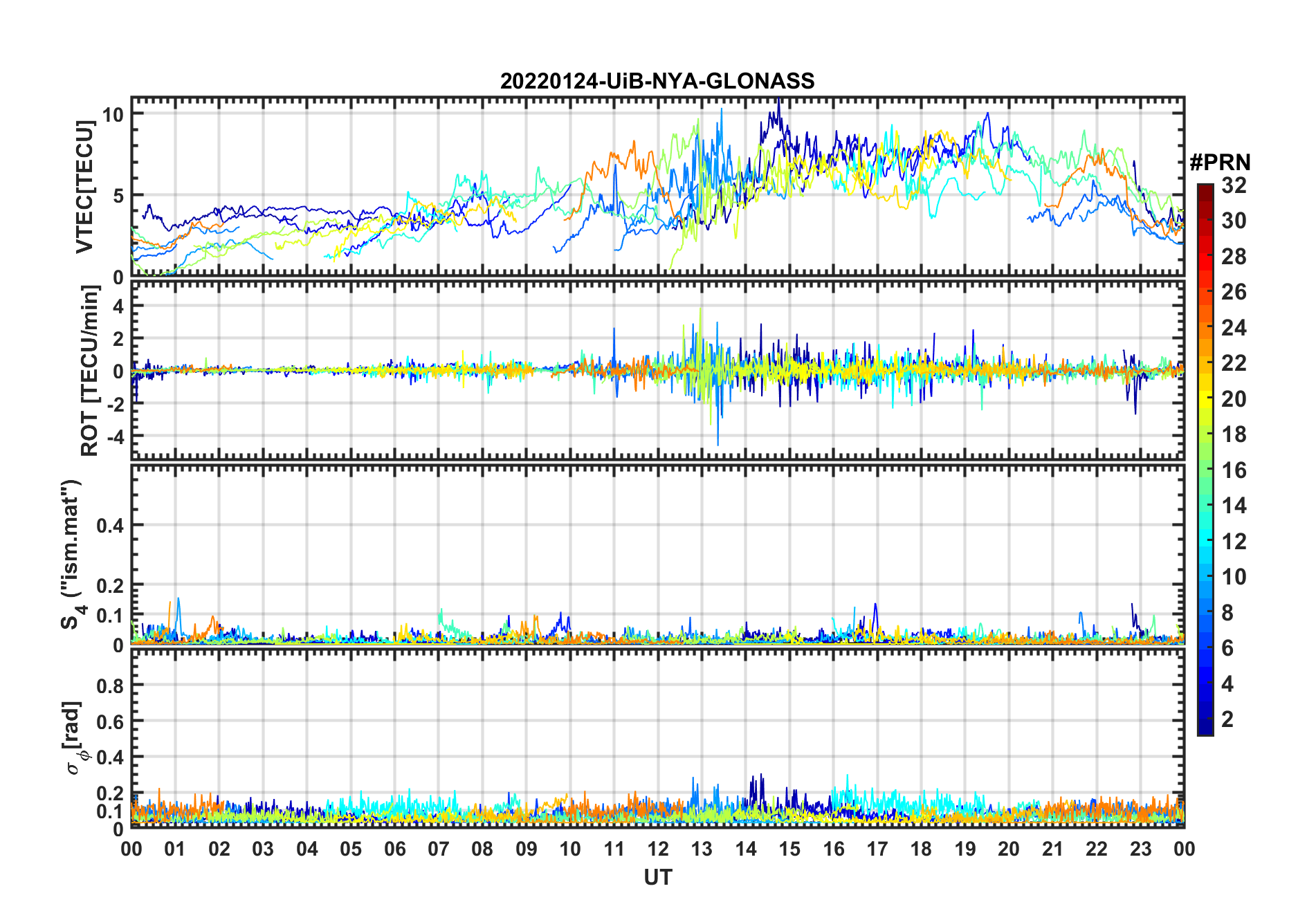Click colorbar tick label 12
Image resolution: width=1316 pixels, height=920 pixels.
(x=1234, y=542)
